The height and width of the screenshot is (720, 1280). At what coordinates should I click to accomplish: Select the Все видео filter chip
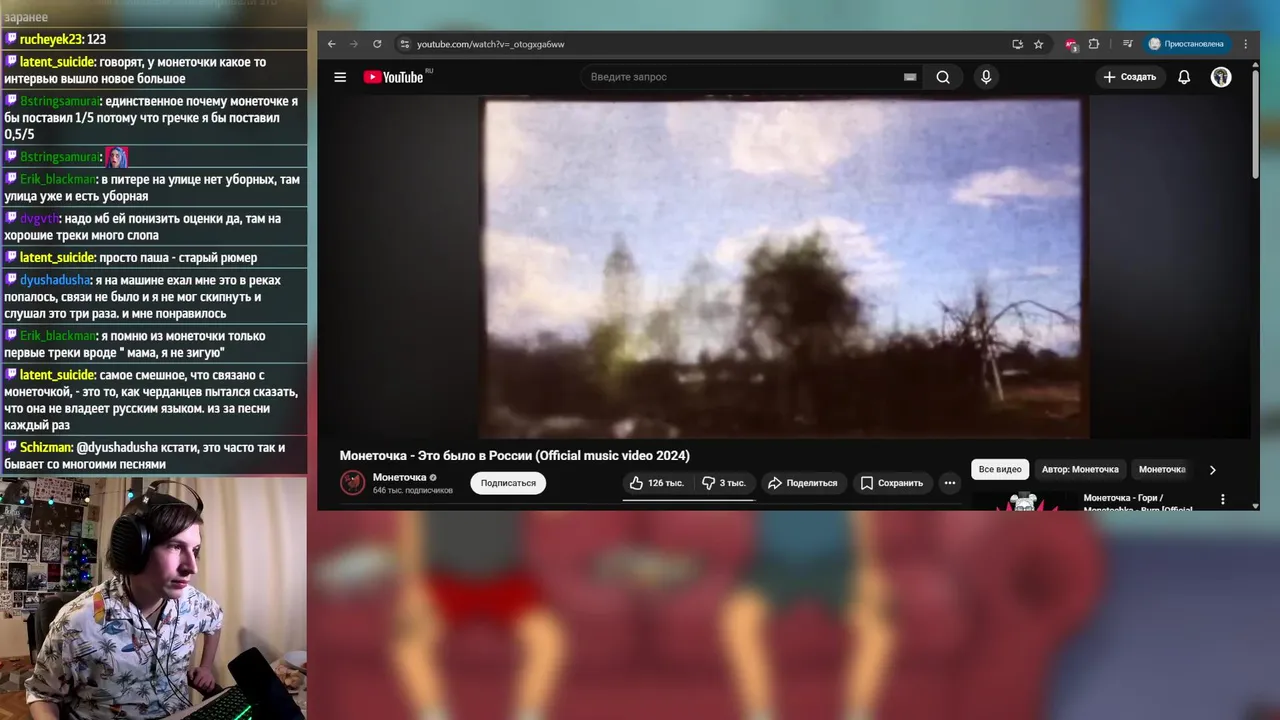click(1000, 469)
